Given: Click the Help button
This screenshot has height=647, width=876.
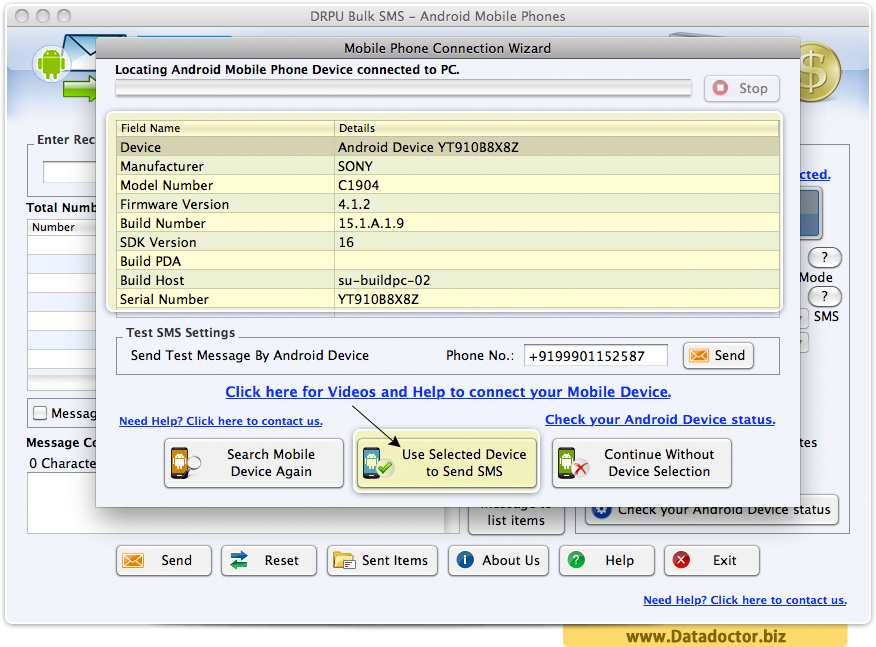Looking at the screenshot, I should pyautogui.click(x=607, y=560).
